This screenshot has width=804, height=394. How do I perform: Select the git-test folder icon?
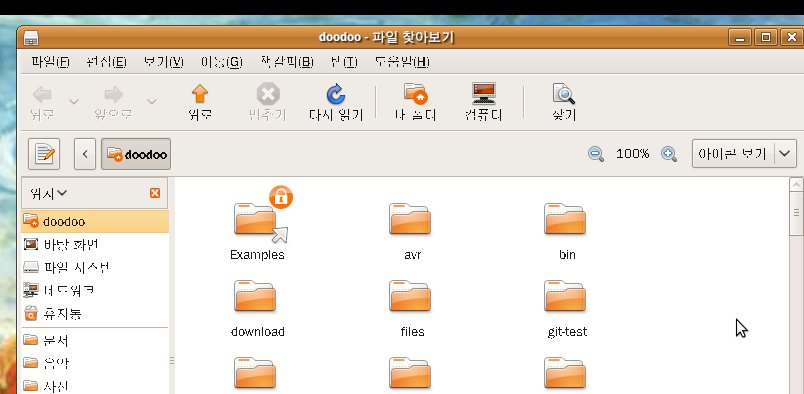(565, 296)
